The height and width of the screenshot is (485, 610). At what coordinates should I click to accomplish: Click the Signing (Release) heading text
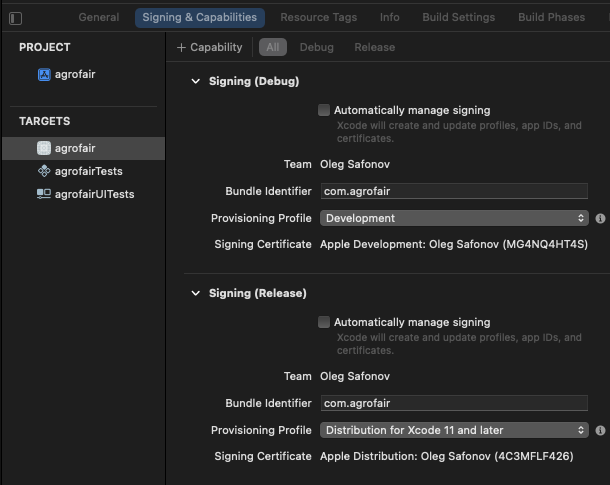[x=258, y=293]
